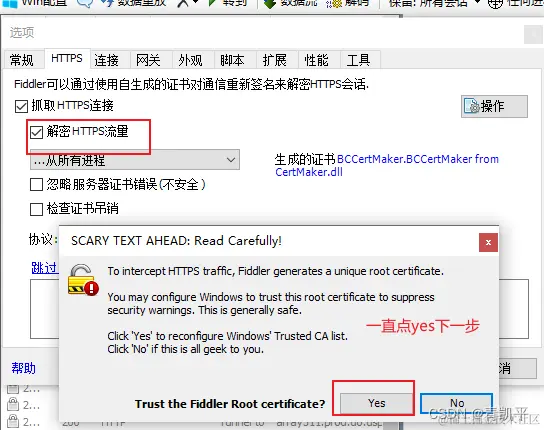Click the 操作 Actions button with document icon

(494, 106)
